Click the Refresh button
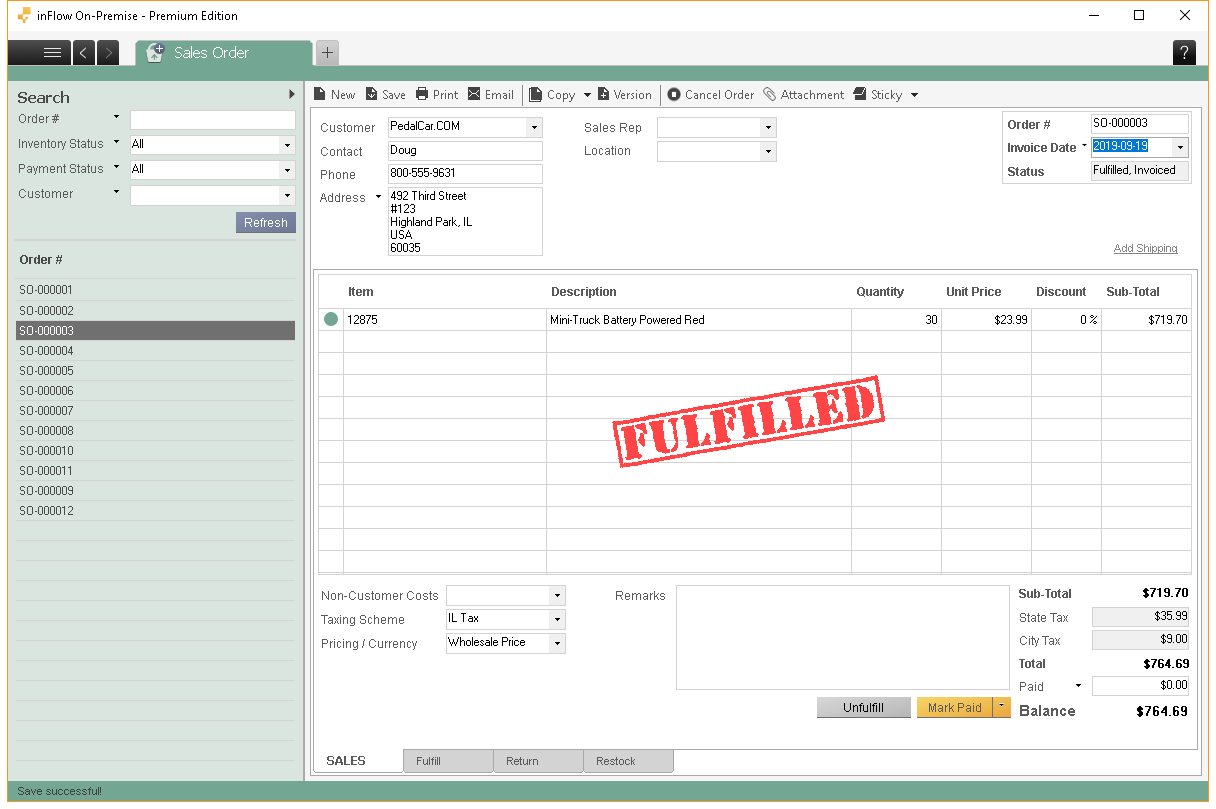 click(x=266, y=222)
